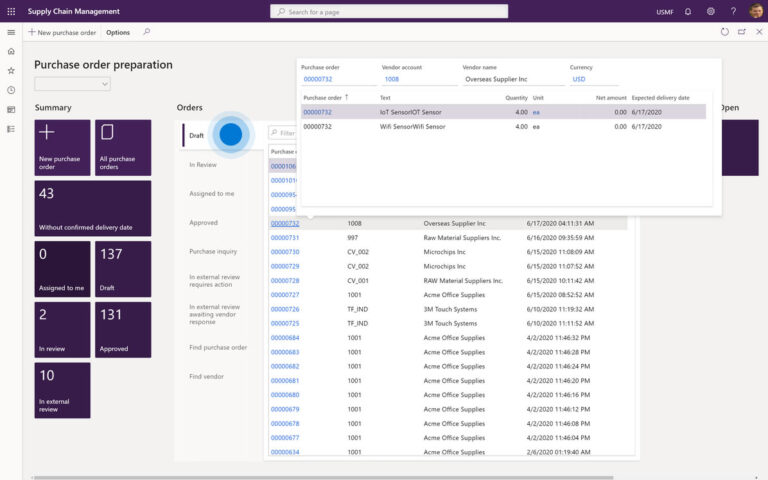Open the app launcher grid icon
Screen dimensions: 768x480
[x=11, y=11]
